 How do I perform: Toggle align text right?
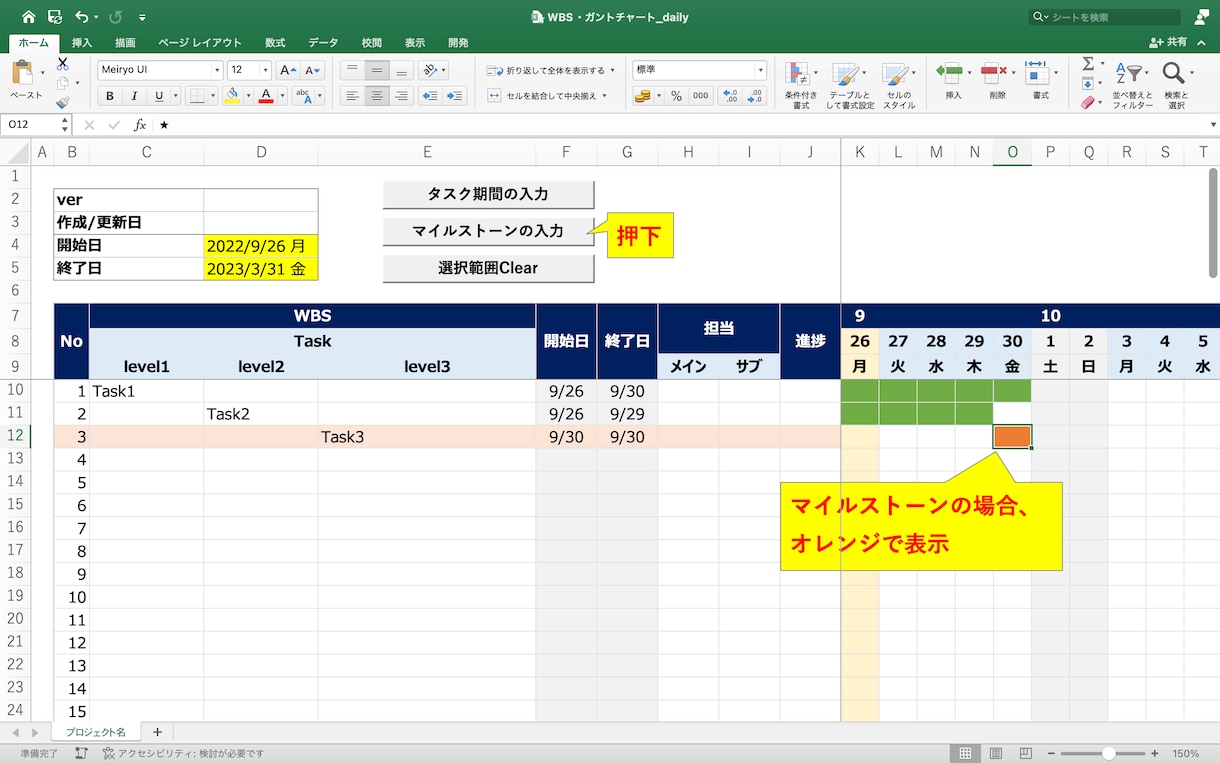click(401, 96)
